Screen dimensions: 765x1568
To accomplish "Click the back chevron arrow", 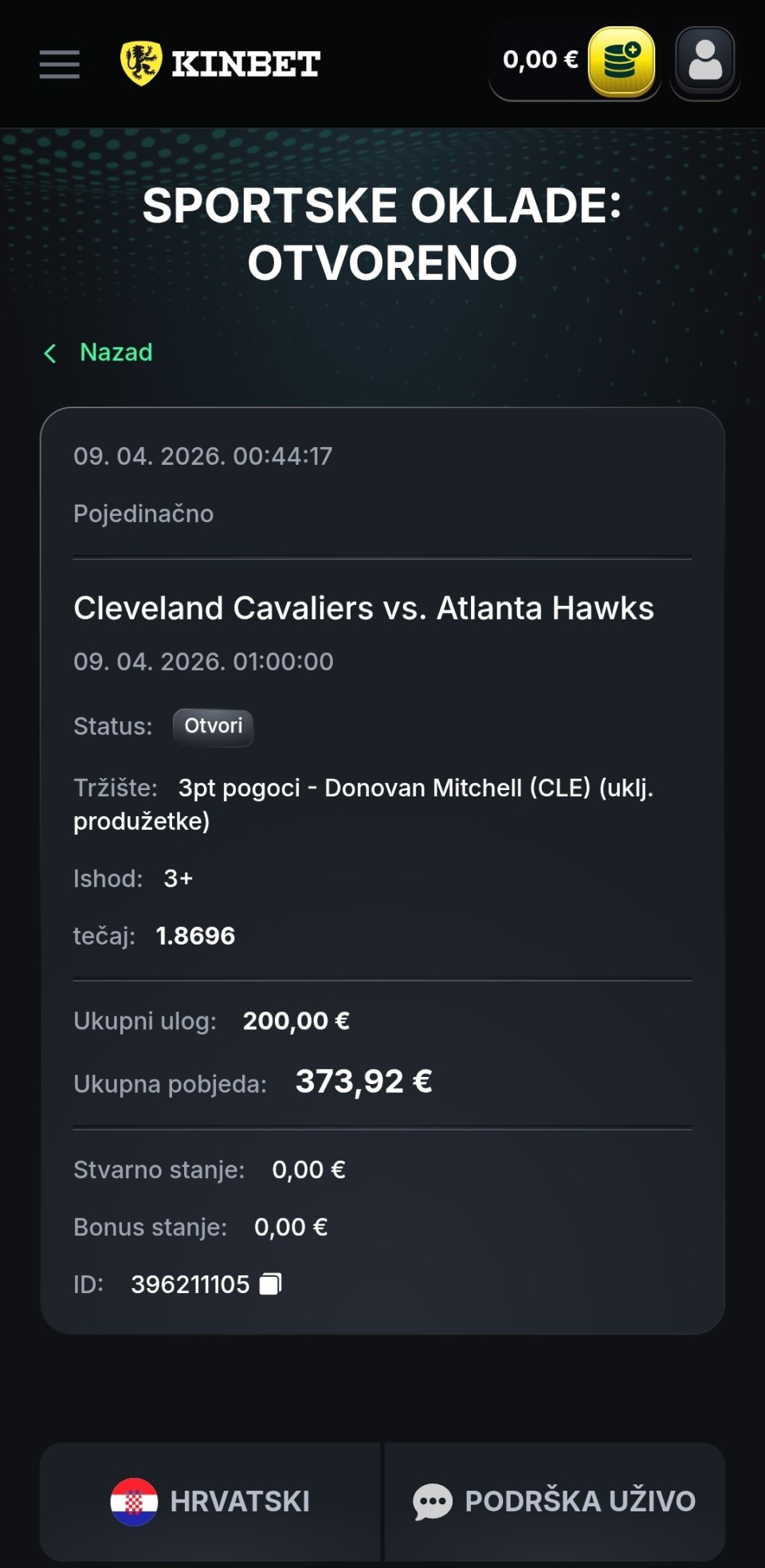I will pyautogui.click(x=50, y=353).
